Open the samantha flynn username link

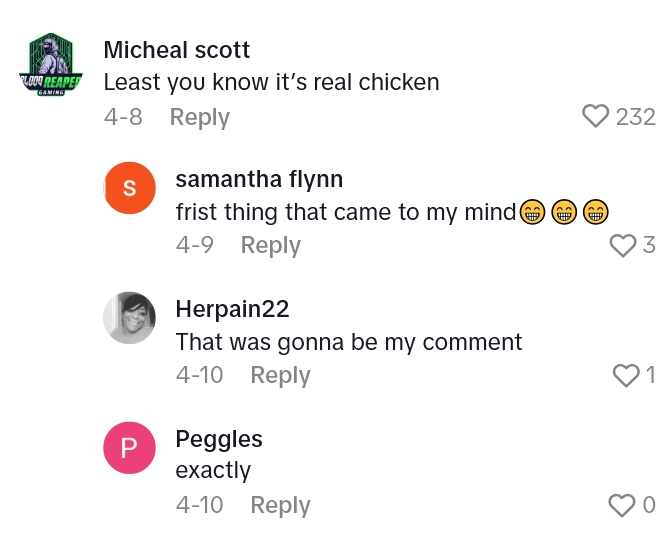click(259, 179)
